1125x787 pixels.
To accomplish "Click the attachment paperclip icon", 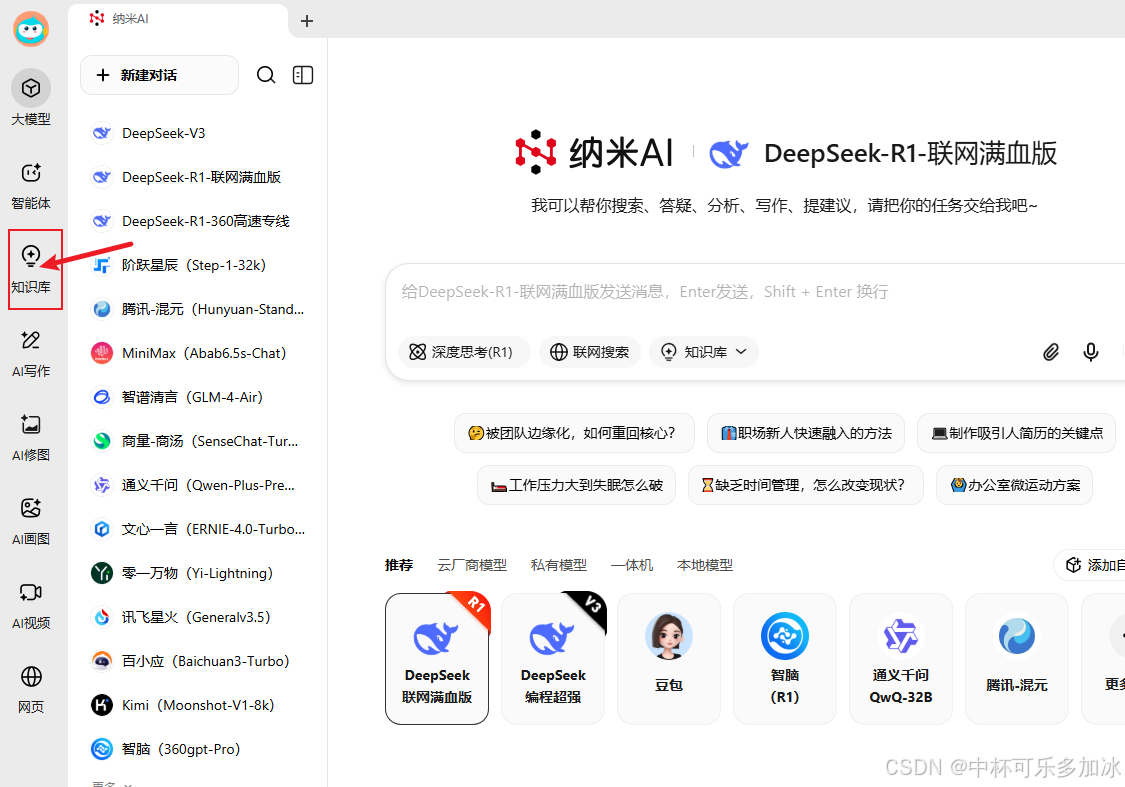I will pyautogui.click(x=1050, y=352).
